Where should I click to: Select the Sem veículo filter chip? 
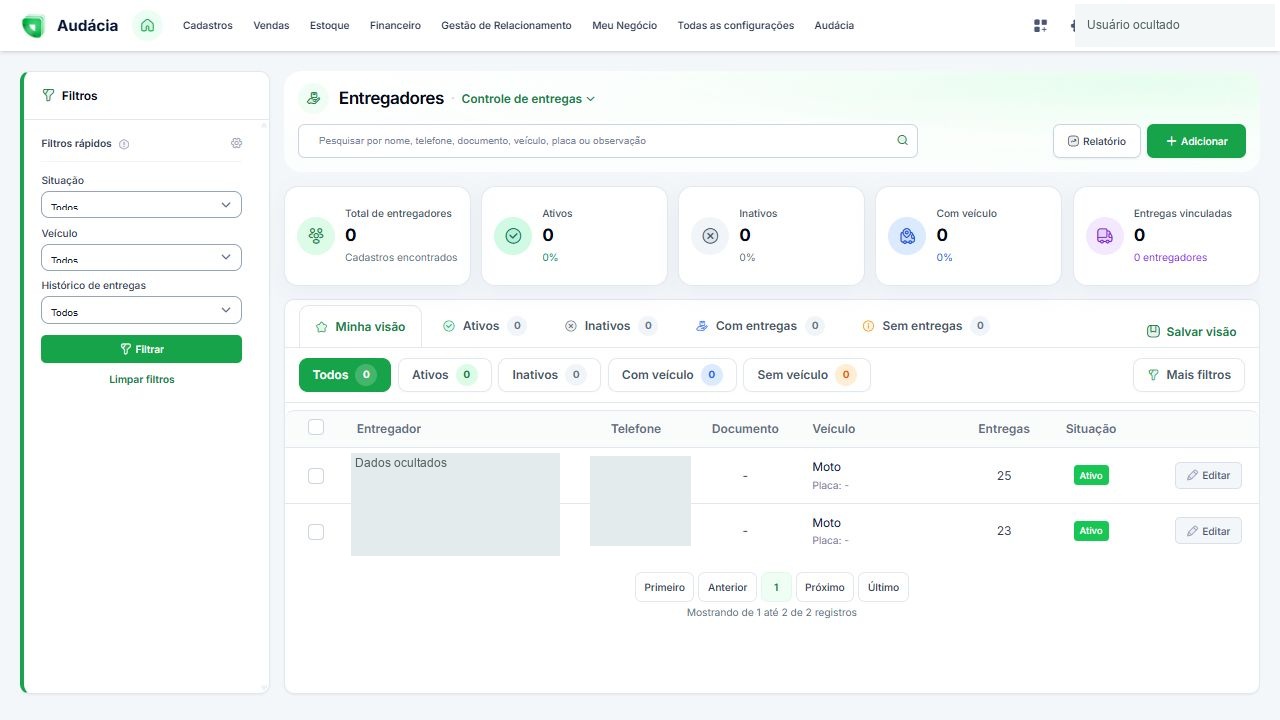pyautogui.click(x=807, y=375)
